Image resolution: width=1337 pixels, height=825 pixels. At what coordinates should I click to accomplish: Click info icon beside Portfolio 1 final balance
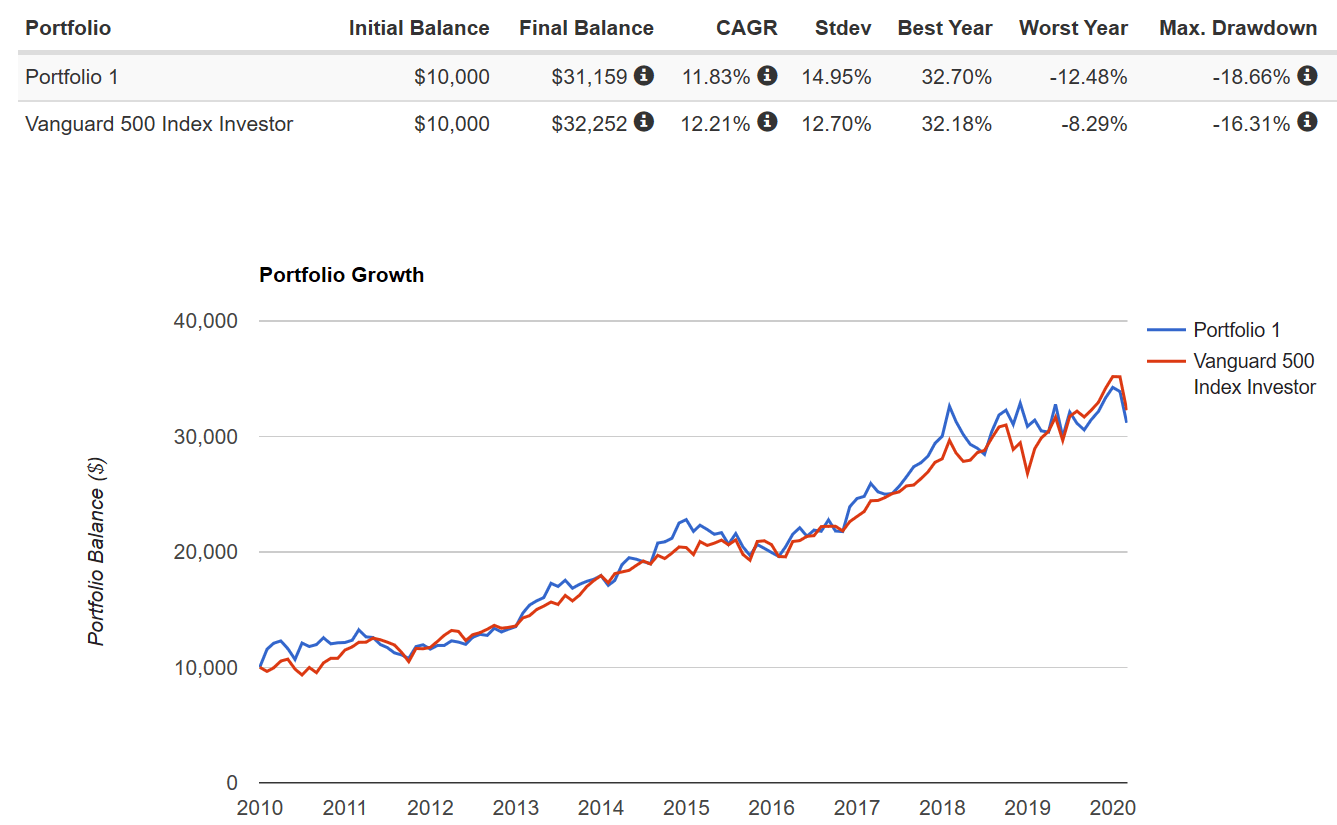coord(644,75)
